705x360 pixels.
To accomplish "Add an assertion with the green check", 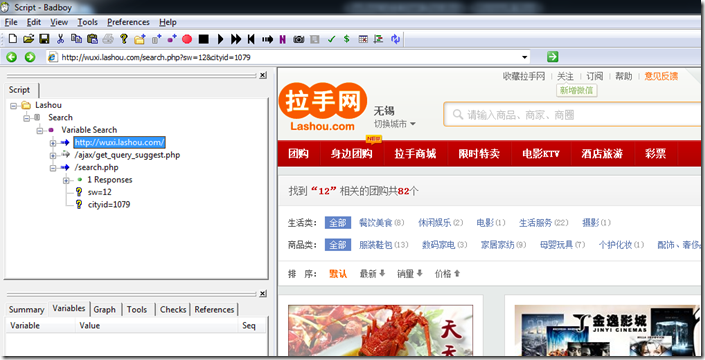I will coord(331,39).
